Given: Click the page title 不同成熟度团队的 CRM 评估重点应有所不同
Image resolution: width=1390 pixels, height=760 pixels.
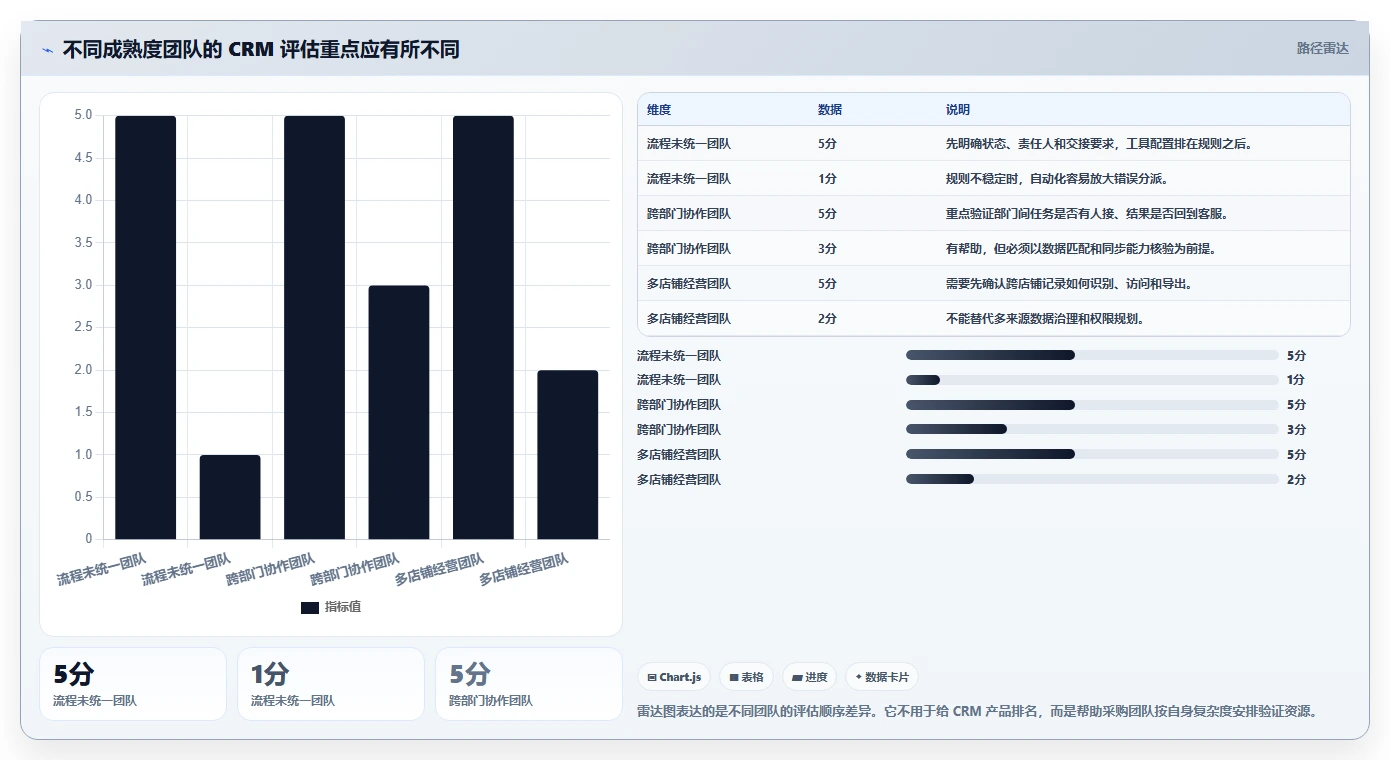Looking at the screenshot, I should (x=261, y=50).
